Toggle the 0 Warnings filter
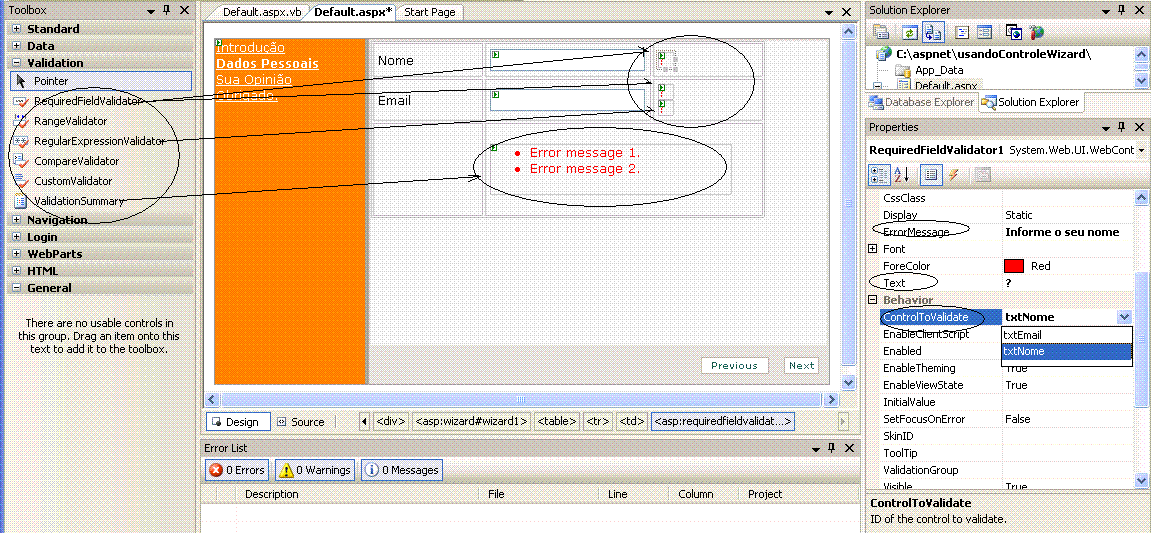The image size is (1151, 533). click(314, 470)
